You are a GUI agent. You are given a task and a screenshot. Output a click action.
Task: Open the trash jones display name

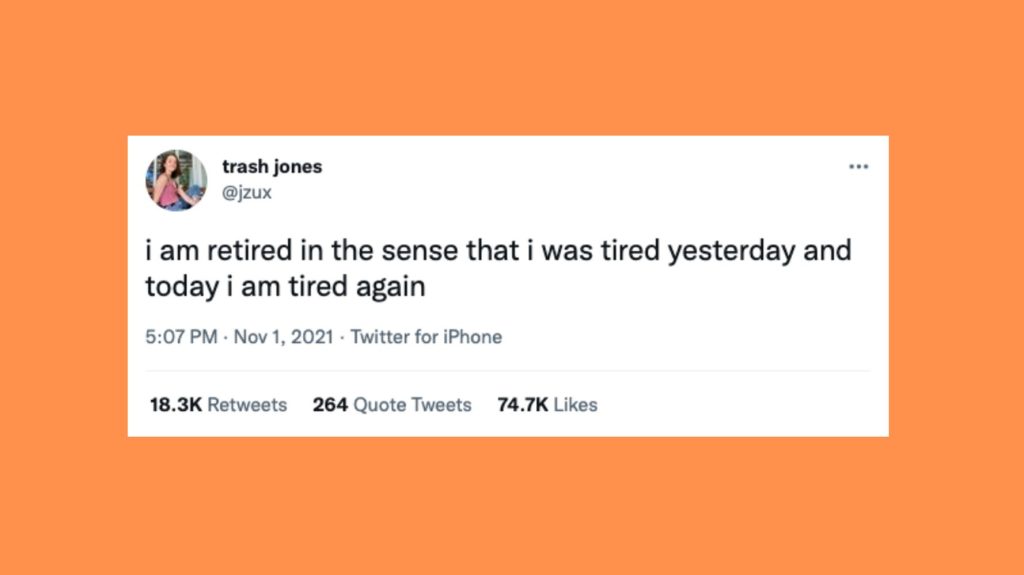[271, 167]
